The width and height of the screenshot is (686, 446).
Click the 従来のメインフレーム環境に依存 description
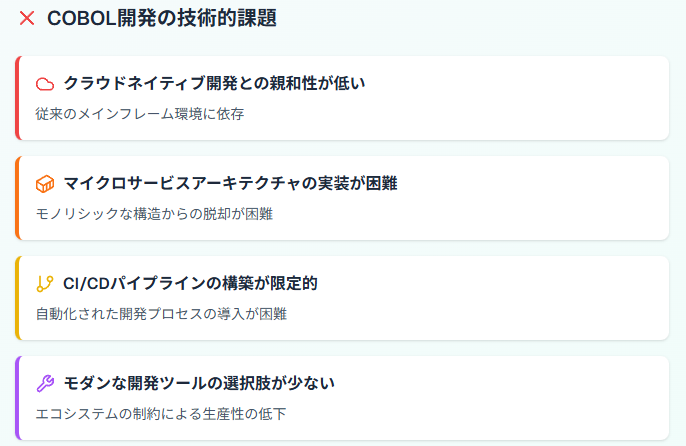(x=140, y=114)
